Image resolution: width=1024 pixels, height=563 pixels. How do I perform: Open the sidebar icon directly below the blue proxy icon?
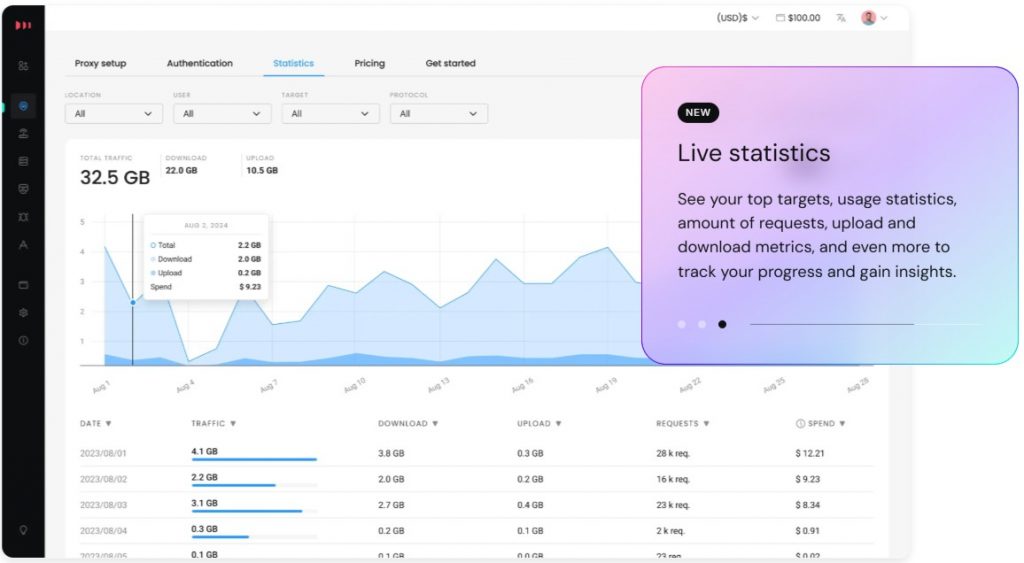tap(24, 134)
